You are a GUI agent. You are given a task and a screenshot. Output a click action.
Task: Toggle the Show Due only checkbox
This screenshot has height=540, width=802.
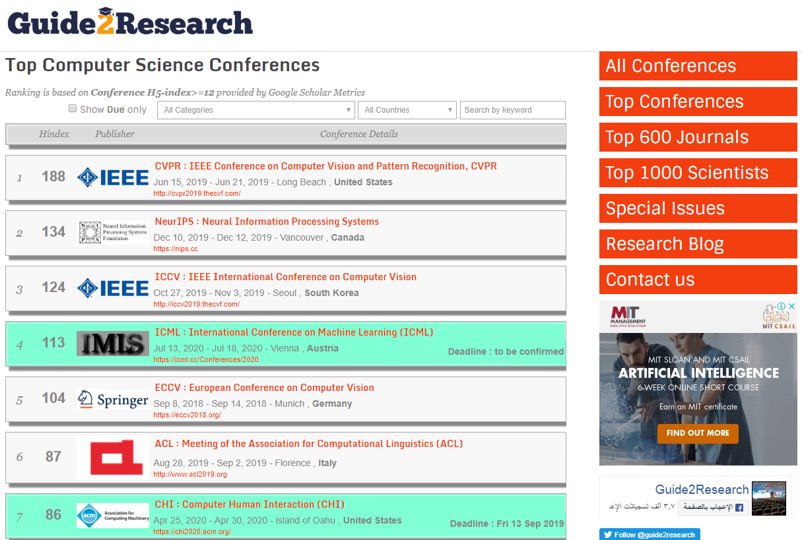pos(73,108)
